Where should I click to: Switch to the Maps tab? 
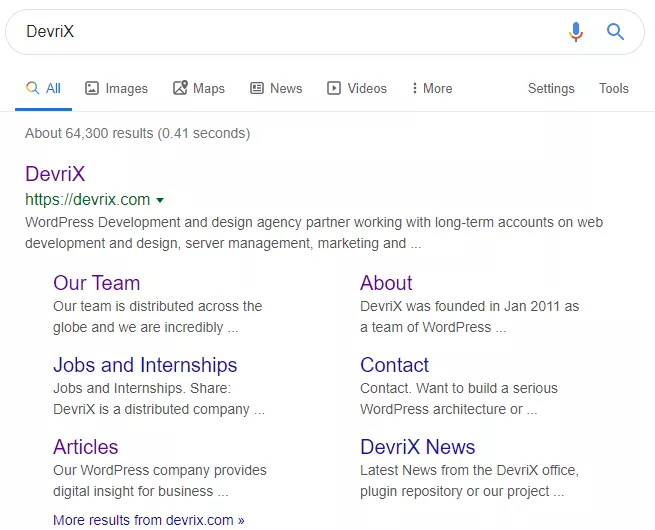point(199,88)
